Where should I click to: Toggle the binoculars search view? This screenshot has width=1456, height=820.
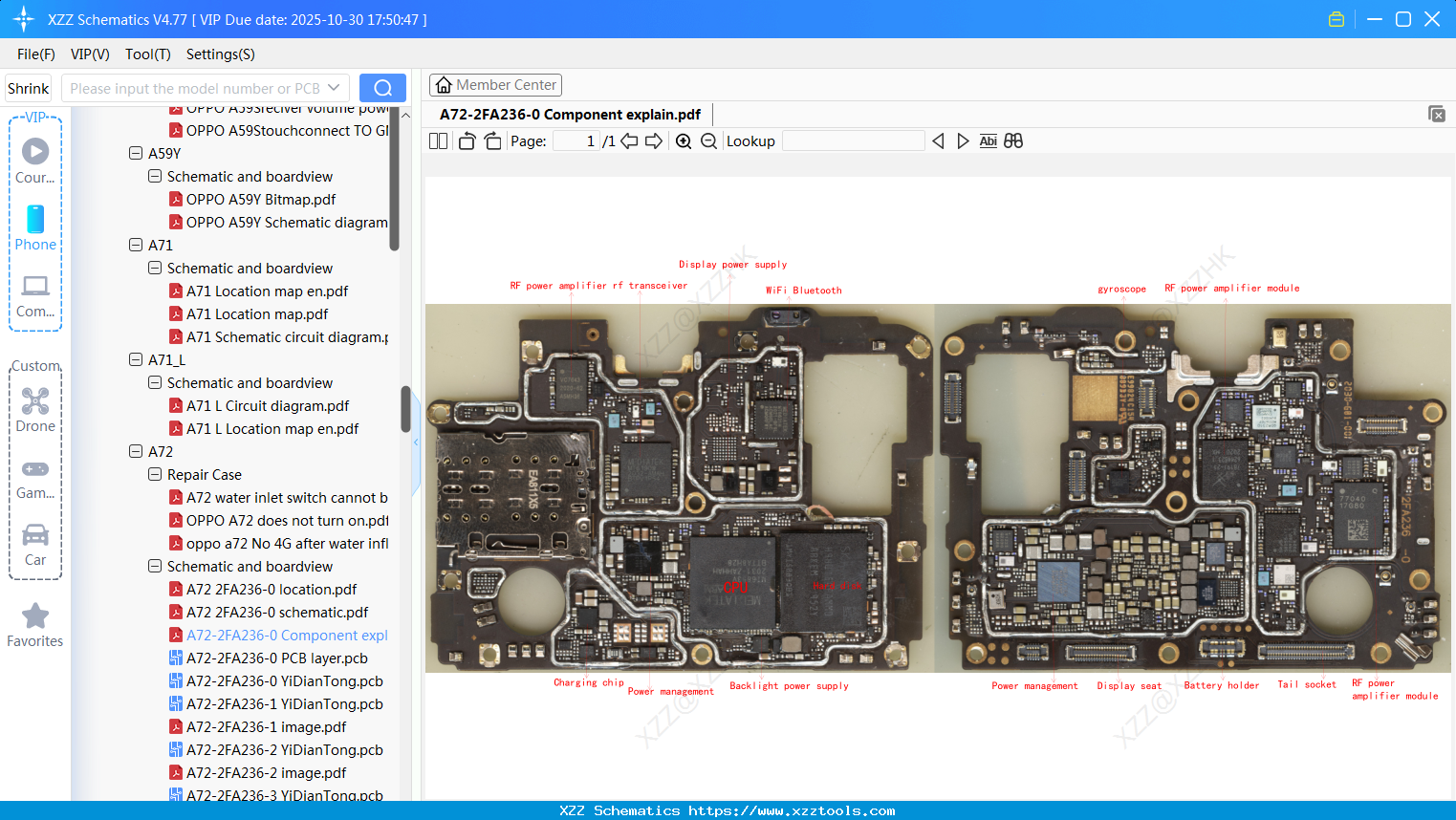1012,140
